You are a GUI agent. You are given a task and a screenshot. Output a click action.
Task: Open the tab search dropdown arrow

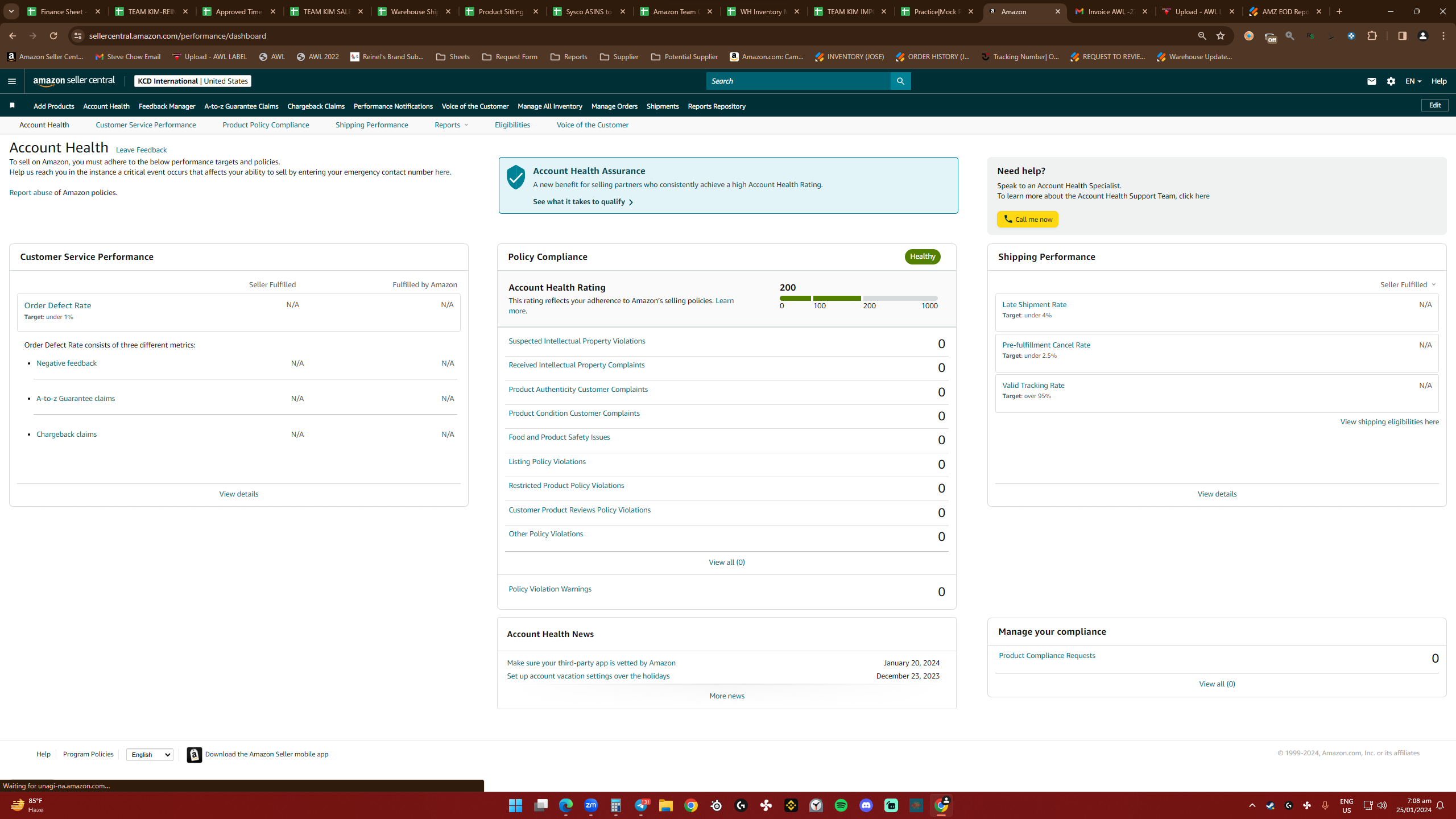click(x=11, y=11)
